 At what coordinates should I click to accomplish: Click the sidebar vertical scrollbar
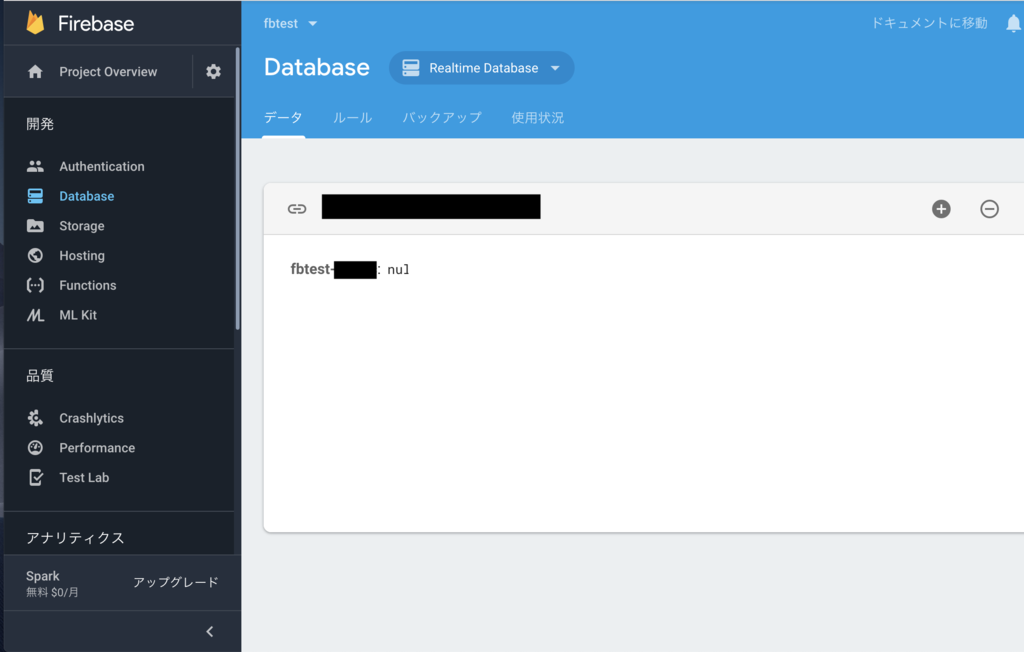[x=238, y=189]
